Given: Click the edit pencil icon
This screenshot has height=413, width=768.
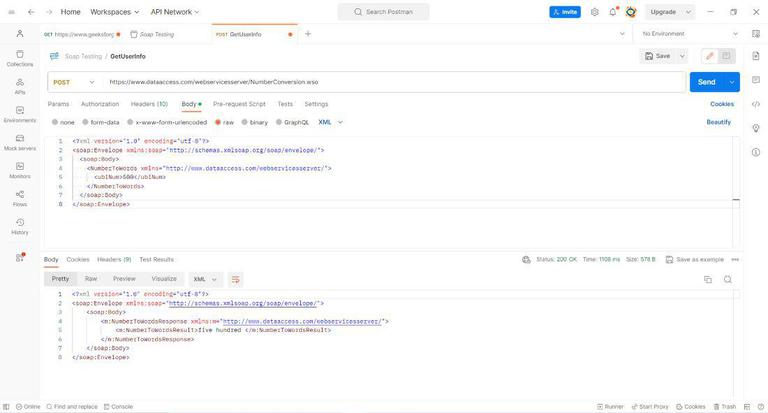Looking at the screenshot, I should [x=709, y=56].
